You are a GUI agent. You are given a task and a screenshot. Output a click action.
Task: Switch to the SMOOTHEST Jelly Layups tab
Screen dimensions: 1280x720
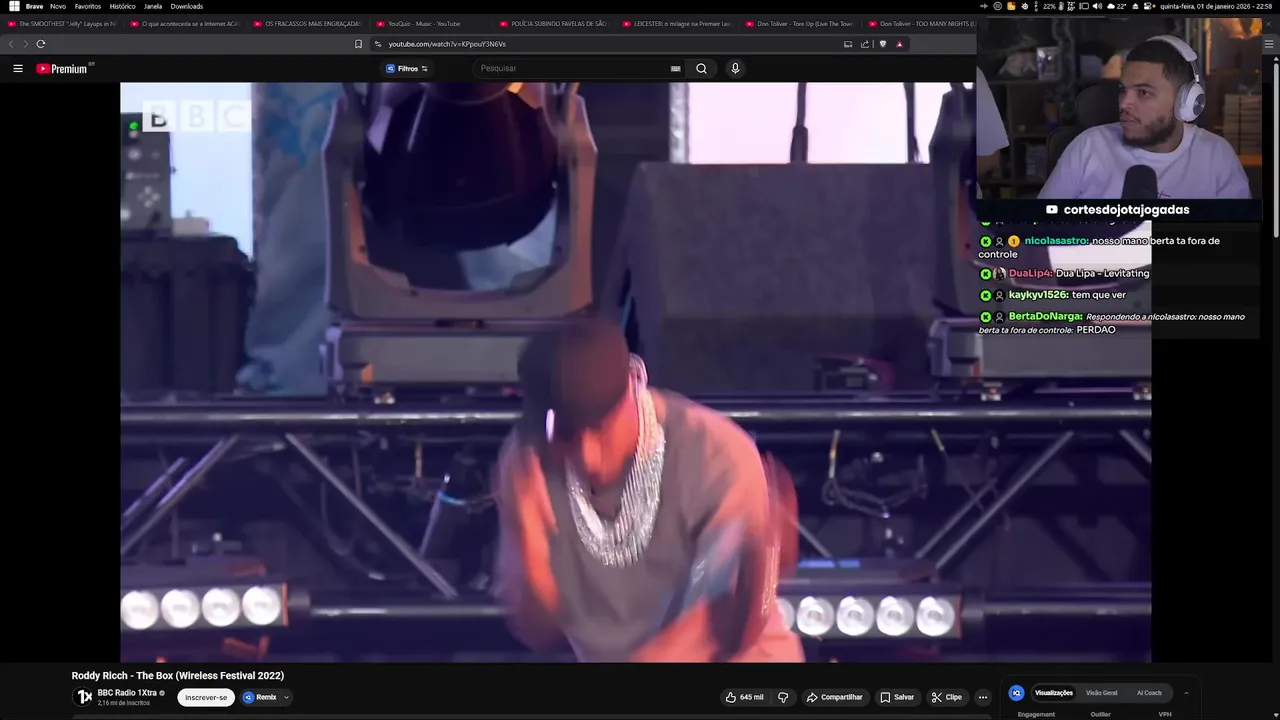coord(62,24)
